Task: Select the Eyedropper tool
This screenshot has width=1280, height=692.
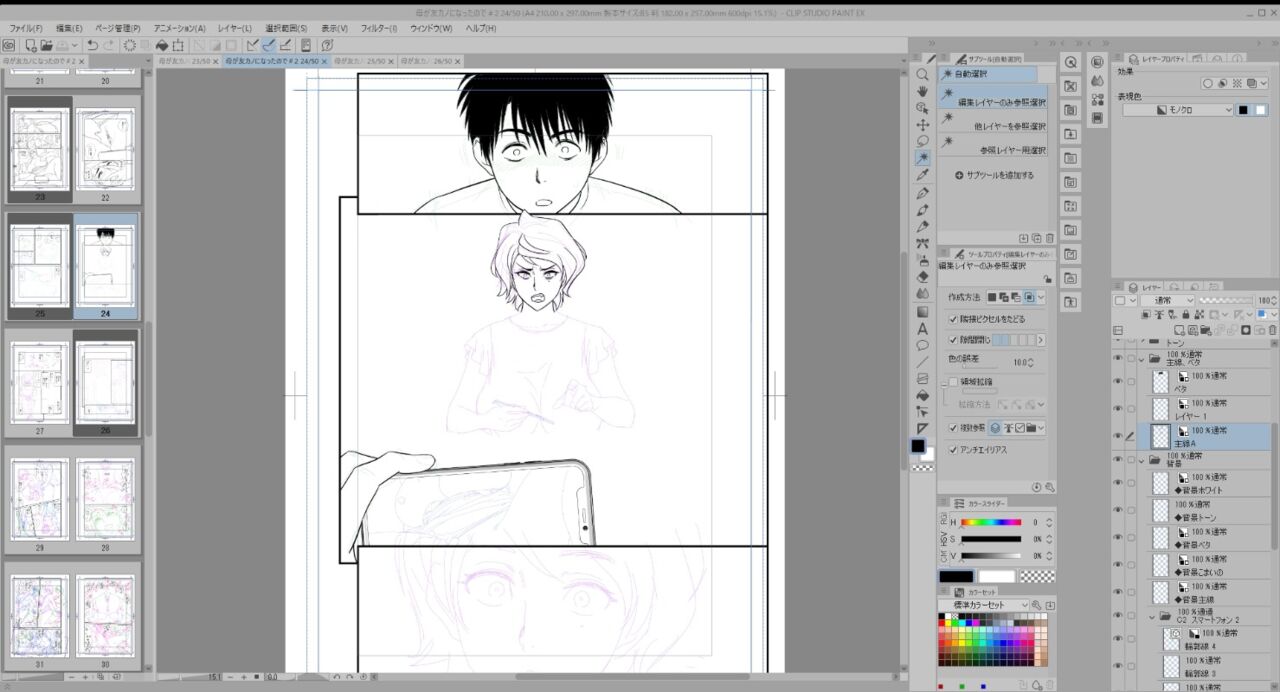Action: tap(922, 176)
